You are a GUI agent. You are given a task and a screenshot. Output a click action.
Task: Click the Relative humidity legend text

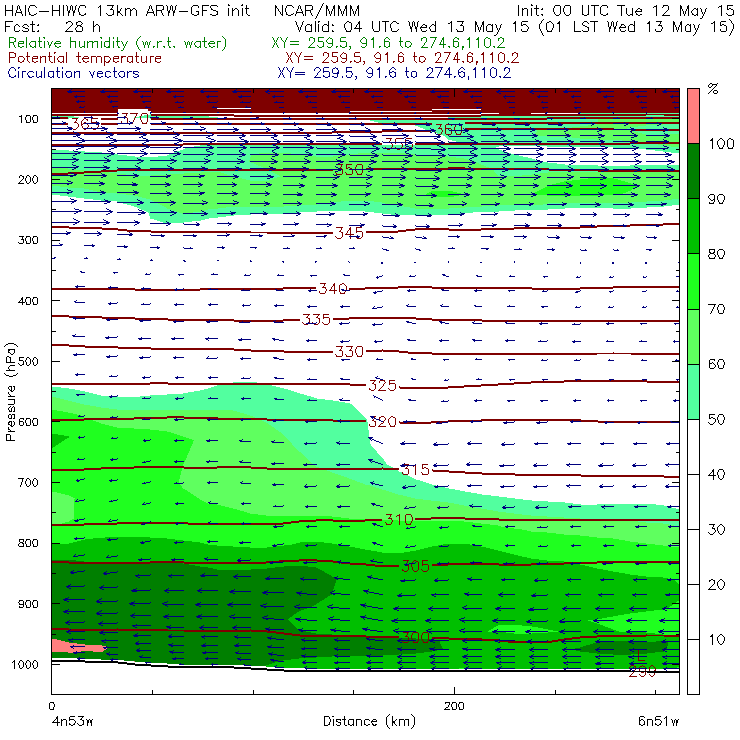[x=117, y=43]
